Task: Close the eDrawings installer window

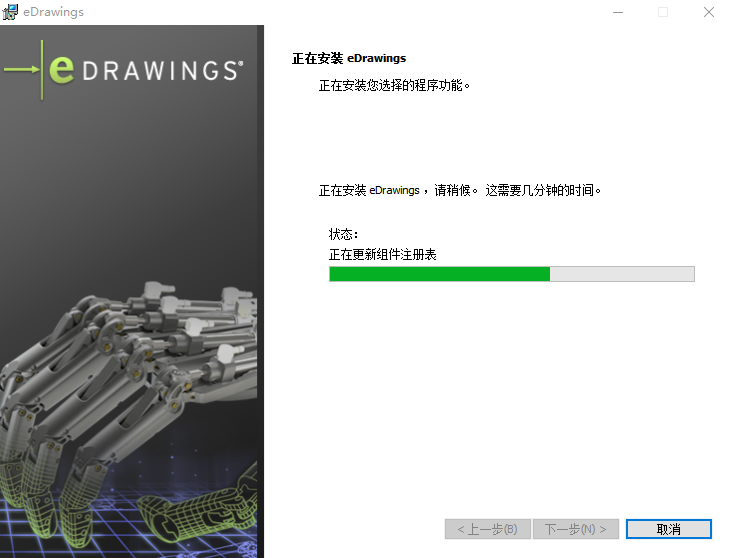Action: pos(708,12)
